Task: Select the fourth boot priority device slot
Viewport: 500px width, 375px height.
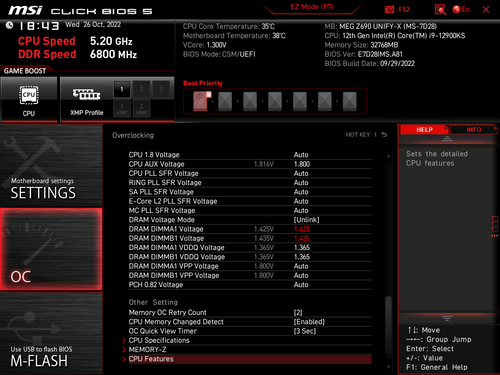Action: coord(275,101)
